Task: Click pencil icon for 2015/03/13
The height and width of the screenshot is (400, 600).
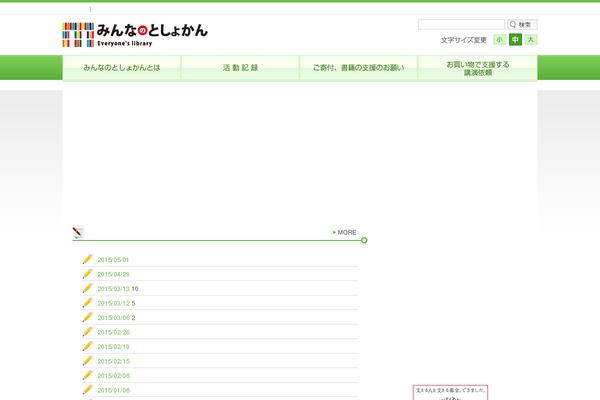Action: click(87, 288)
